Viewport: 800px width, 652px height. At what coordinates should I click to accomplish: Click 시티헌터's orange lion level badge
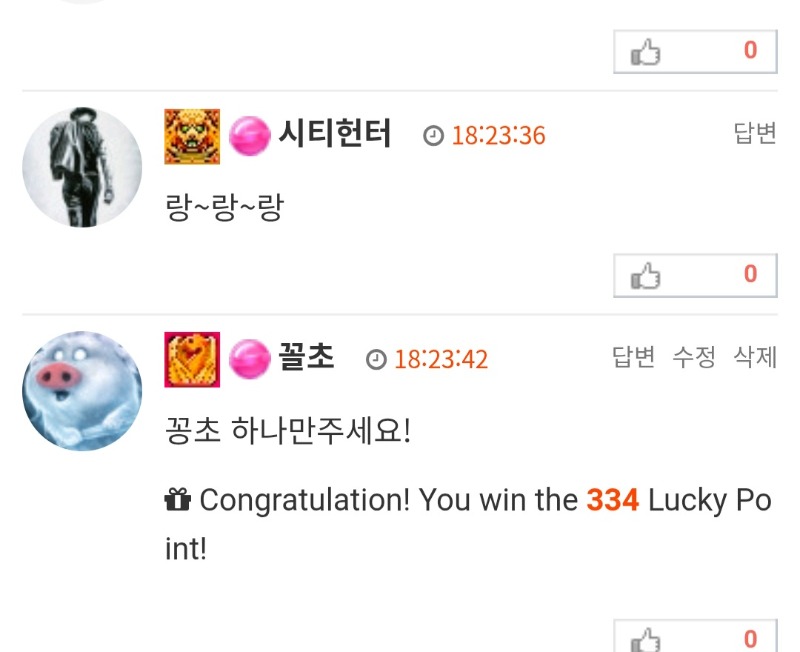pyautogui.click(x=192, y=136)
